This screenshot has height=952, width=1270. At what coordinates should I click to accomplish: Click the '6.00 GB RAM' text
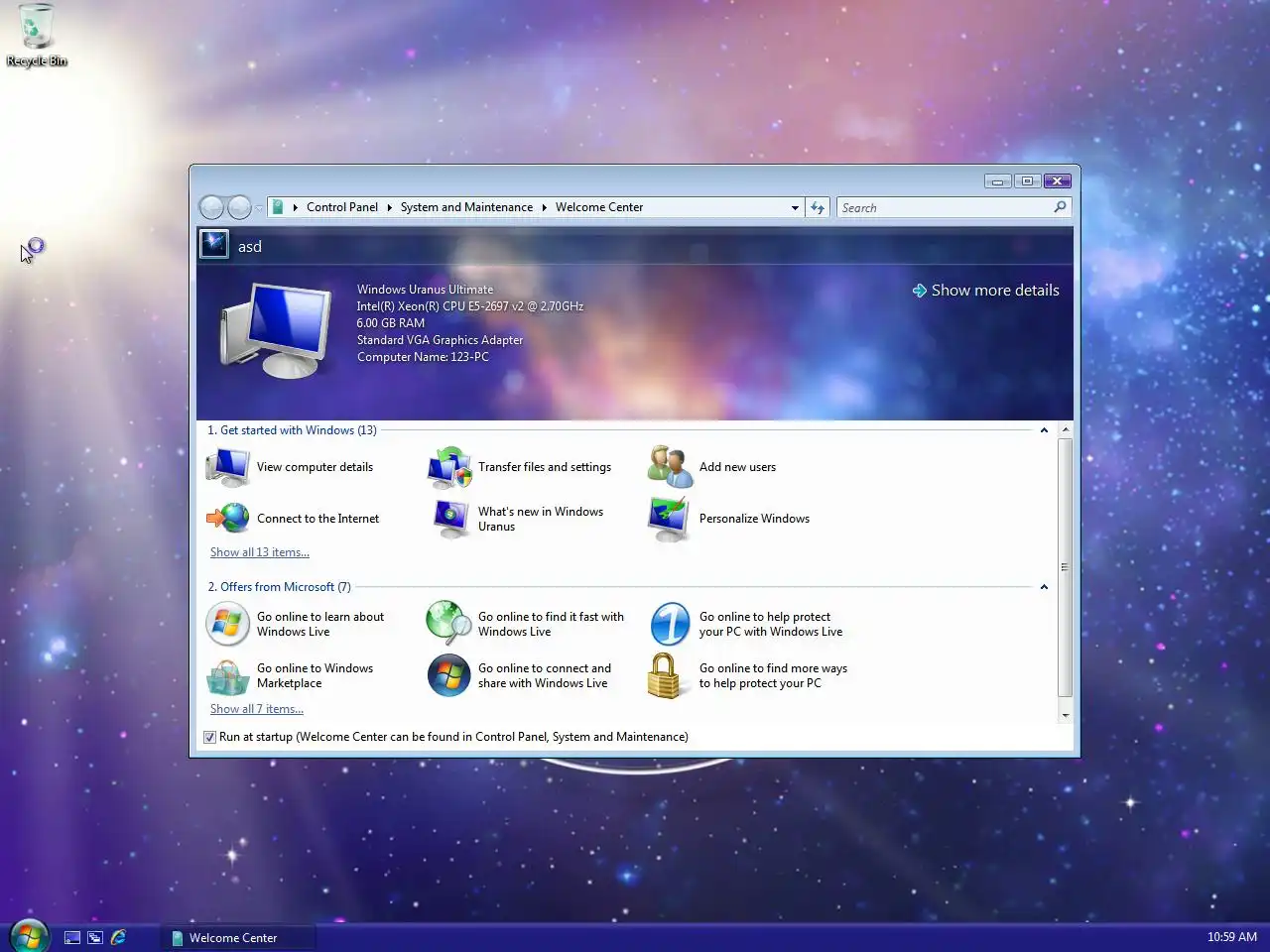pos(390,323)
